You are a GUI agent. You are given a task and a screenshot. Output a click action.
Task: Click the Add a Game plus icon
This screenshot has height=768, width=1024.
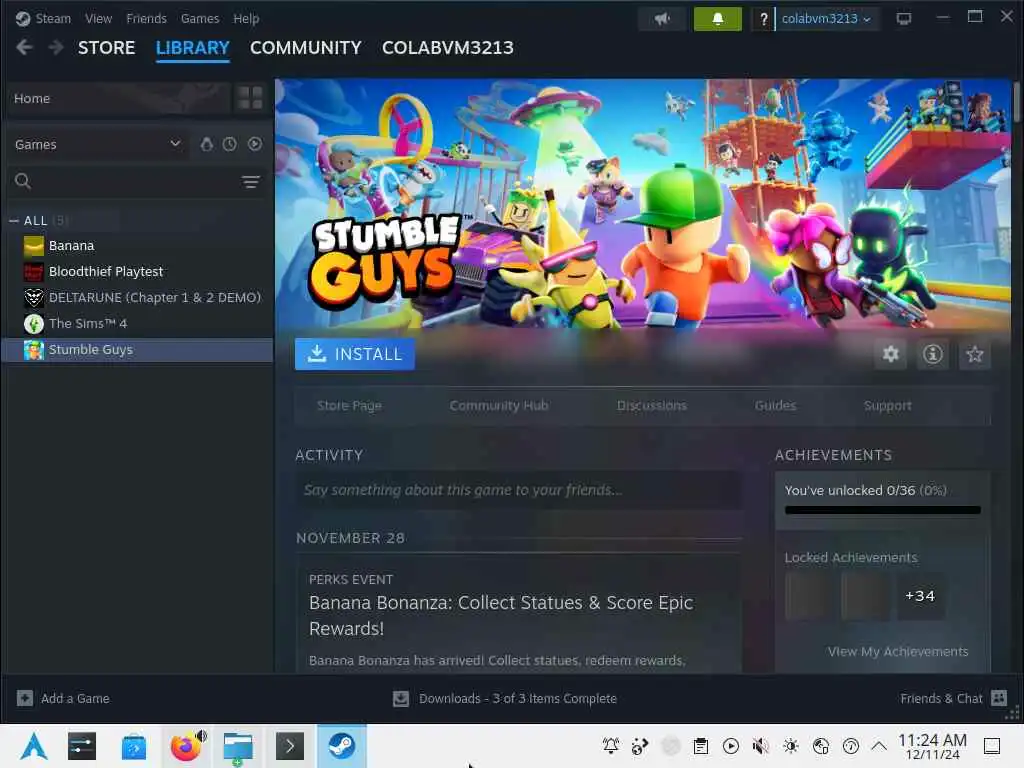[x=25, y=698]
